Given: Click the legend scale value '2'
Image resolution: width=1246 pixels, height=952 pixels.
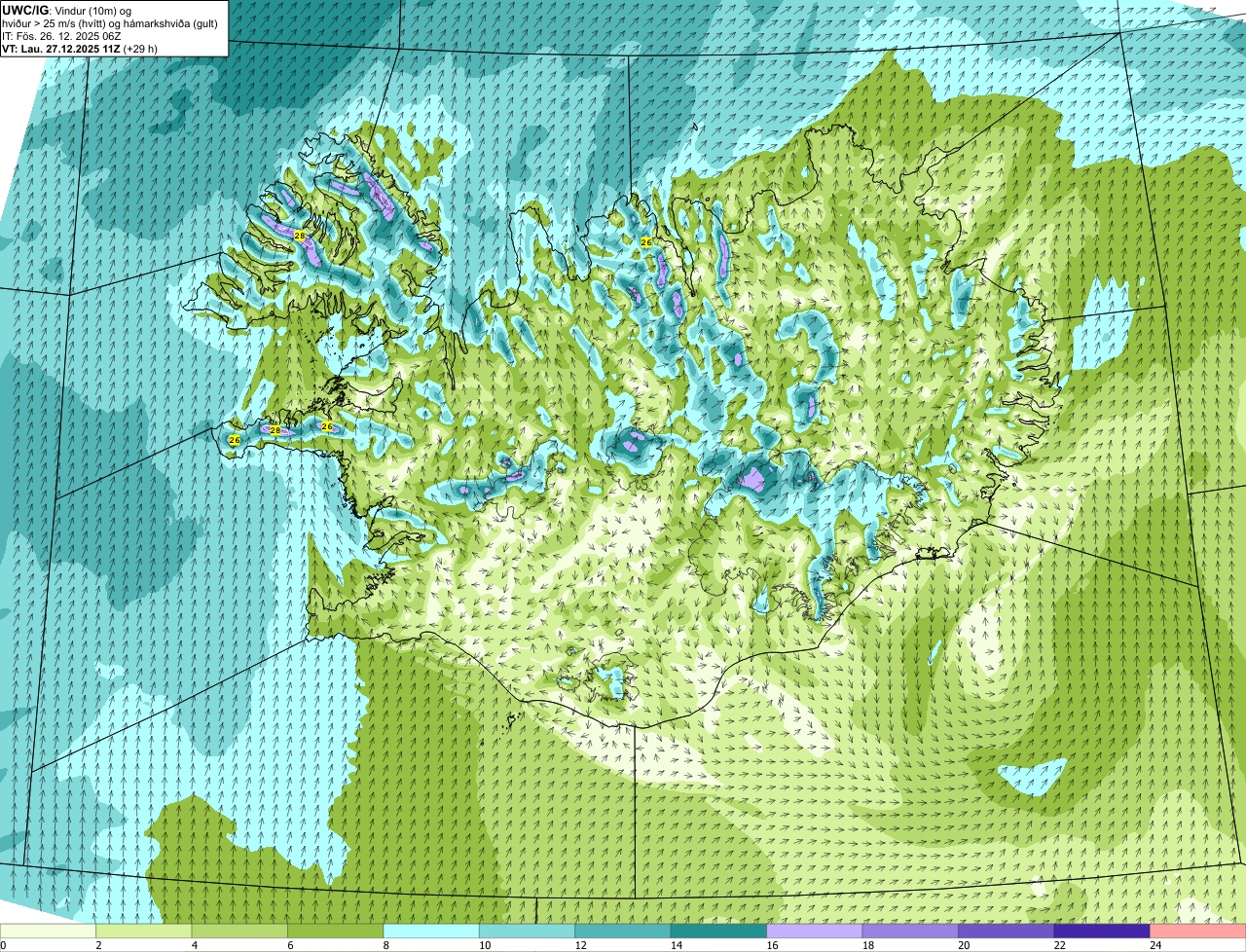Looking at the screenshot, I should tap(98, 945).
